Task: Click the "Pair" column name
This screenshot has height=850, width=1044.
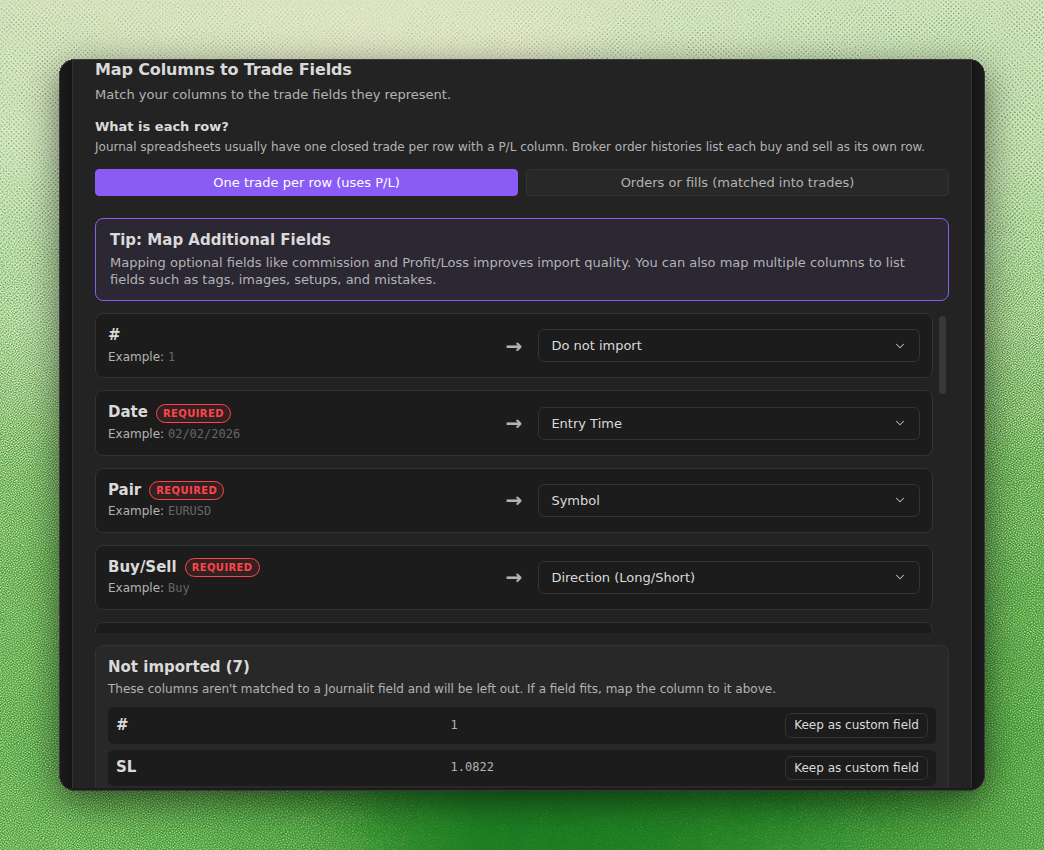Action: pyautogui.click(x=125, y=489)
